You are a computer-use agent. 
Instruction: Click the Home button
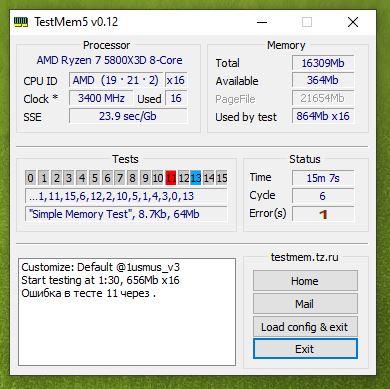305,281
